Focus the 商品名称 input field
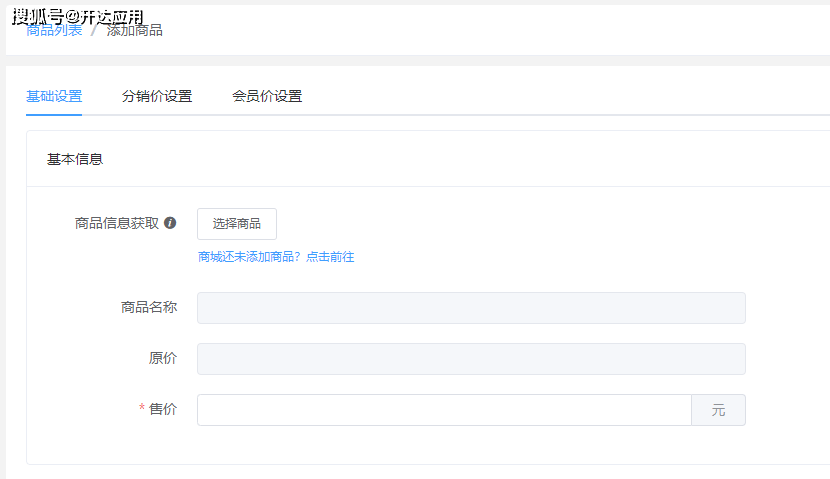The width and height of the screenshot is (830, 479). 471,308
